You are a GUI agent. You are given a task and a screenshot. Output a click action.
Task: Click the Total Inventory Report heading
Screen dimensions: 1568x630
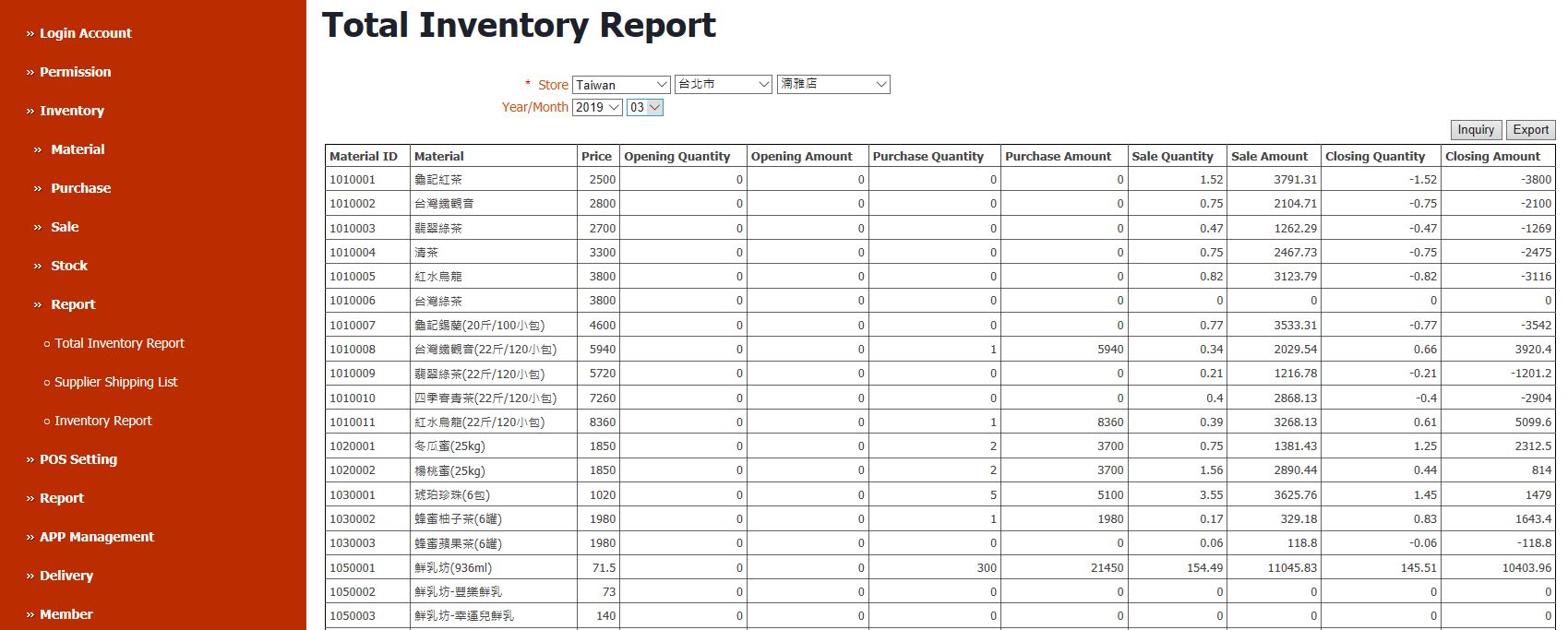click(x=519, y=26)
